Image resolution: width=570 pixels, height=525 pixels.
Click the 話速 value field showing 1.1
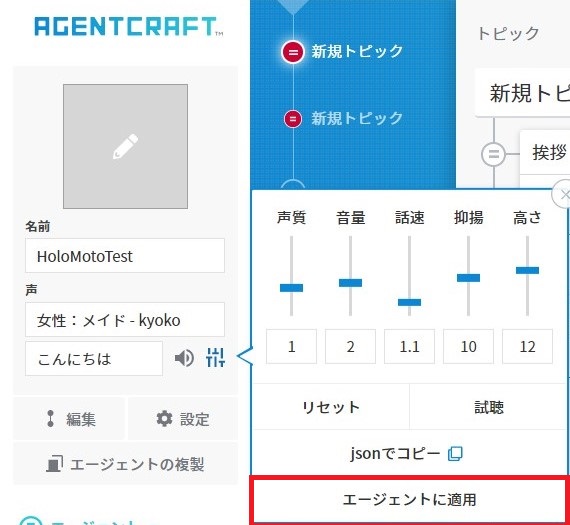point(409,346)
